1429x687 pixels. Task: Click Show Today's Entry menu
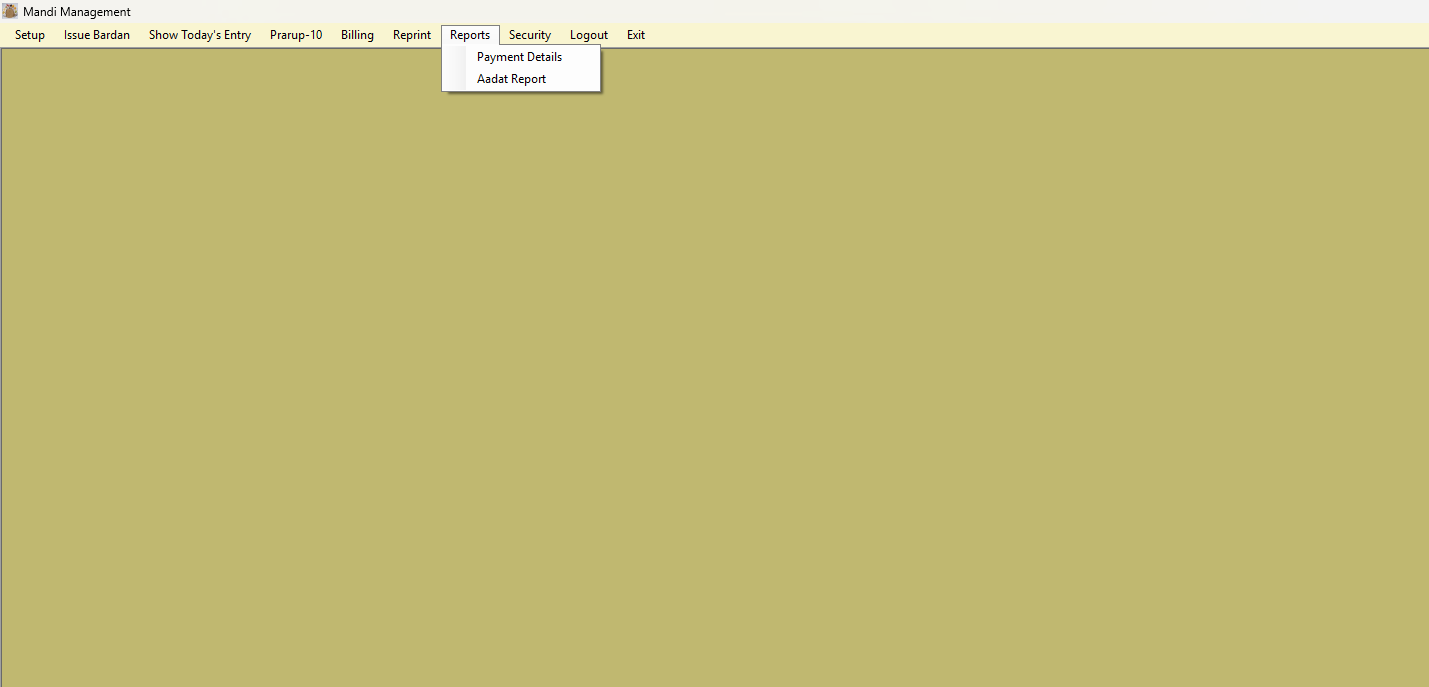[x=200, y=35]
